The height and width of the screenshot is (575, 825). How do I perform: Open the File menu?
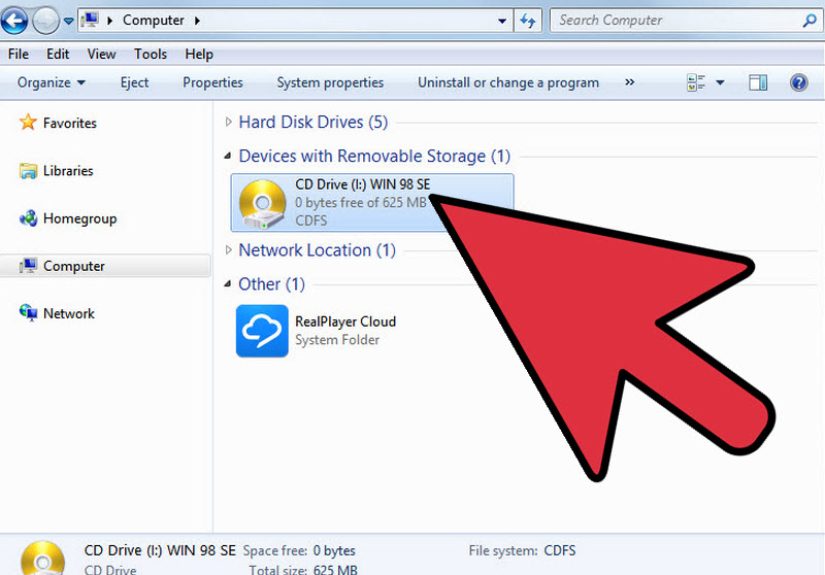(18, 54)
